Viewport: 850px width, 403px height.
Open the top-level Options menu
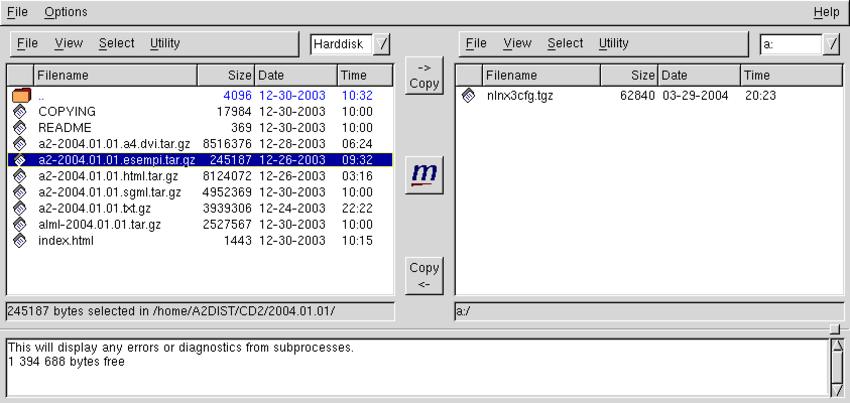(x=65, y=12)
